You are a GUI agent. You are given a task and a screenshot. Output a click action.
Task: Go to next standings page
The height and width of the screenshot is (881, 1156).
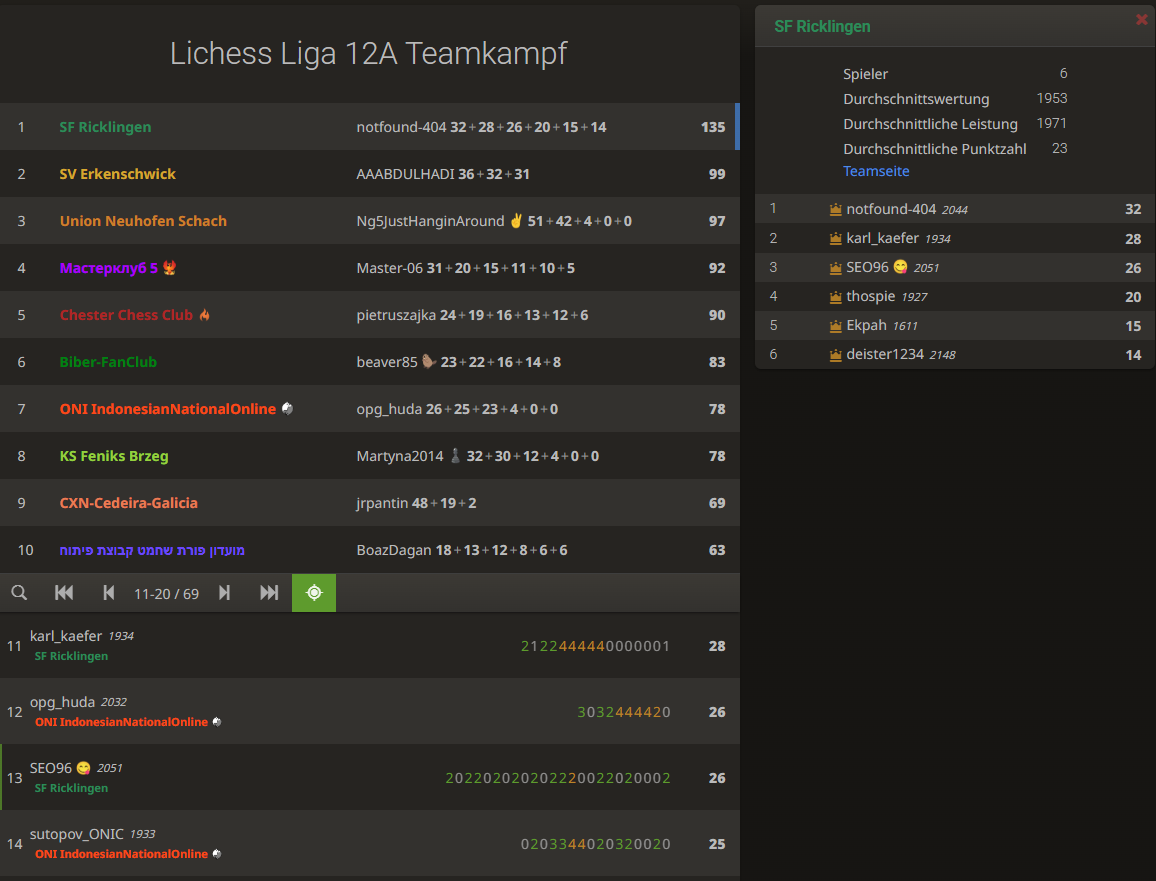225,593
